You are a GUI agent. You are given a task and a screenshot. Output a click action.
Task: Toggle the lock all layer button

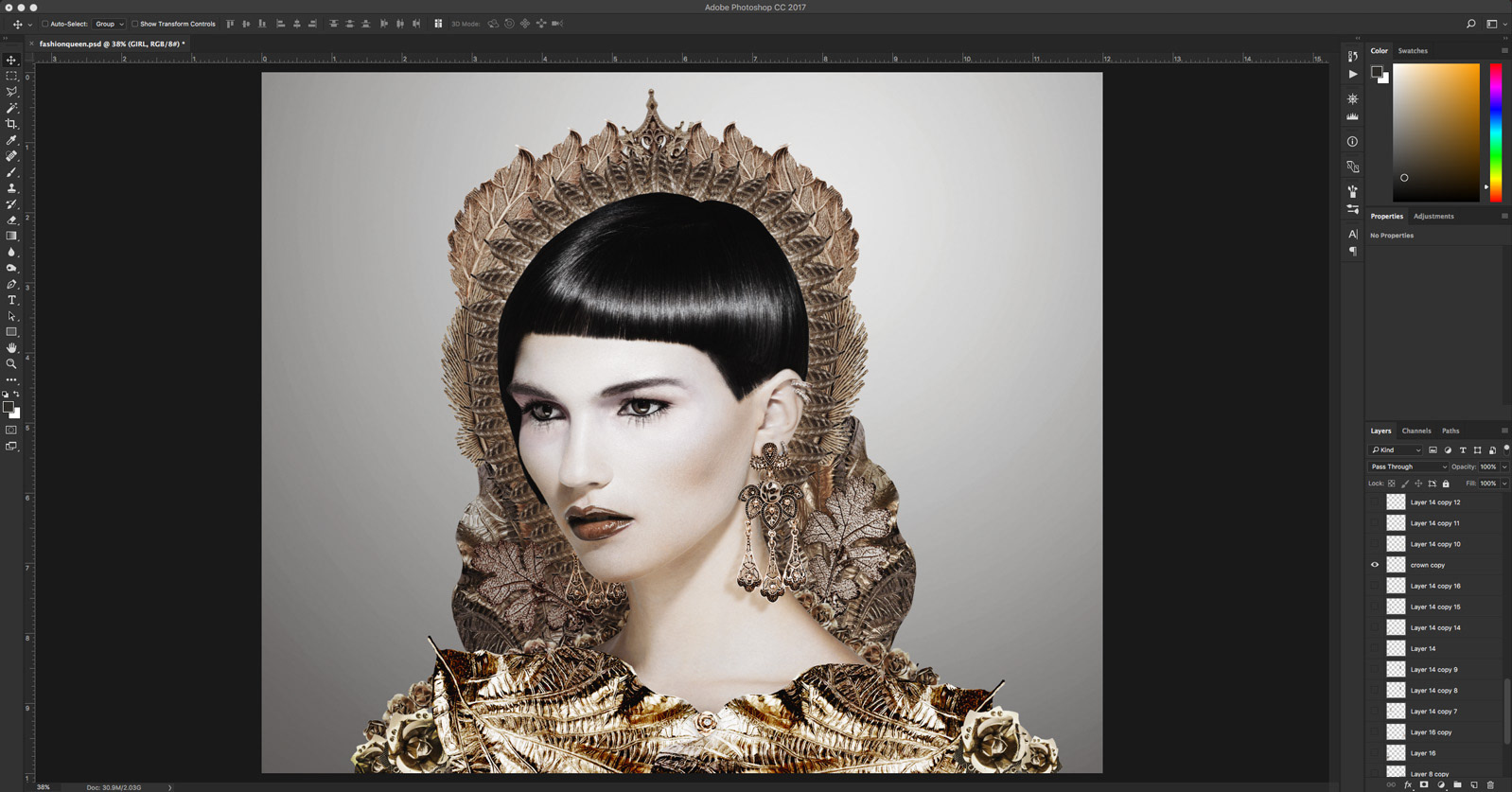pos(1446,484)
